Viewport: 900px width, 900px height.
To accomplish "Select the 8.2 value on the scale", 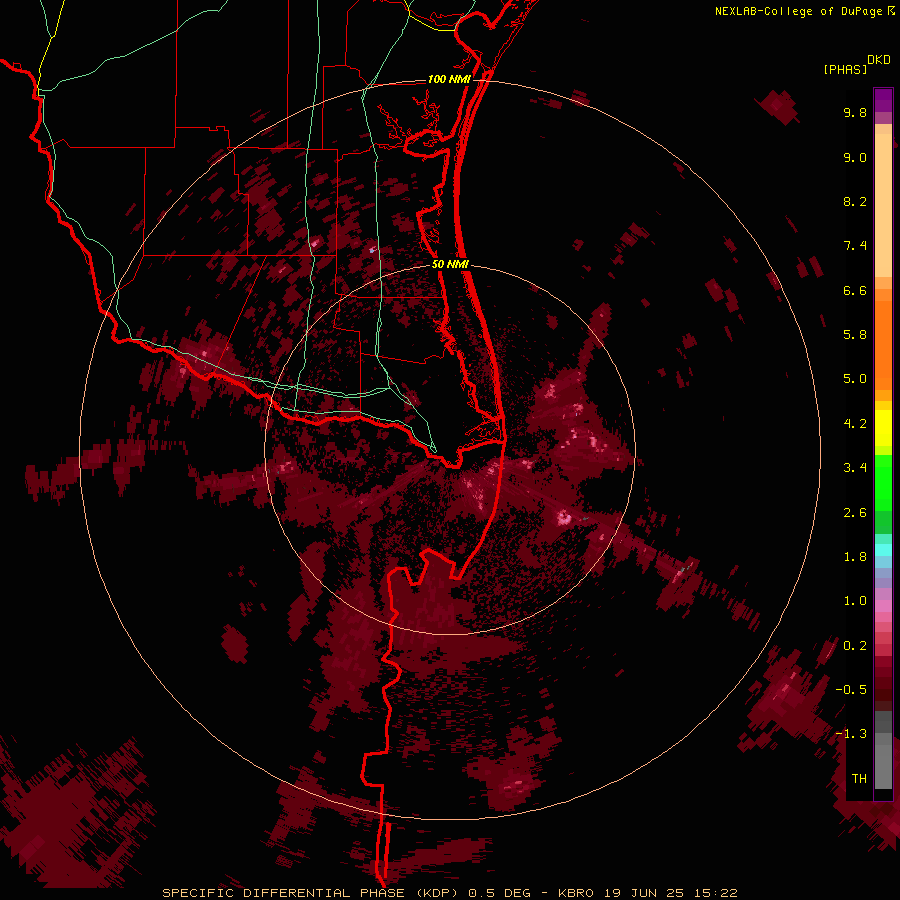I will 855,201.
